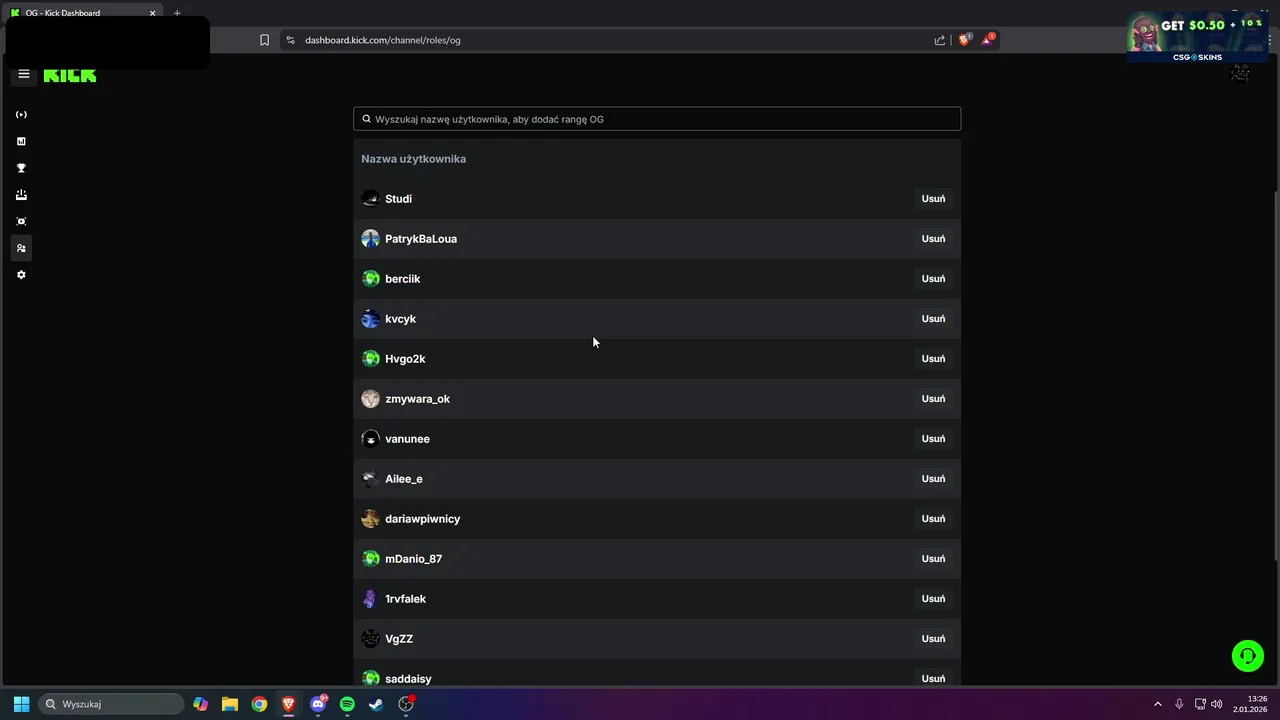Click the username dariawpiwnicy
The image size is (1280, 720).
422,519
